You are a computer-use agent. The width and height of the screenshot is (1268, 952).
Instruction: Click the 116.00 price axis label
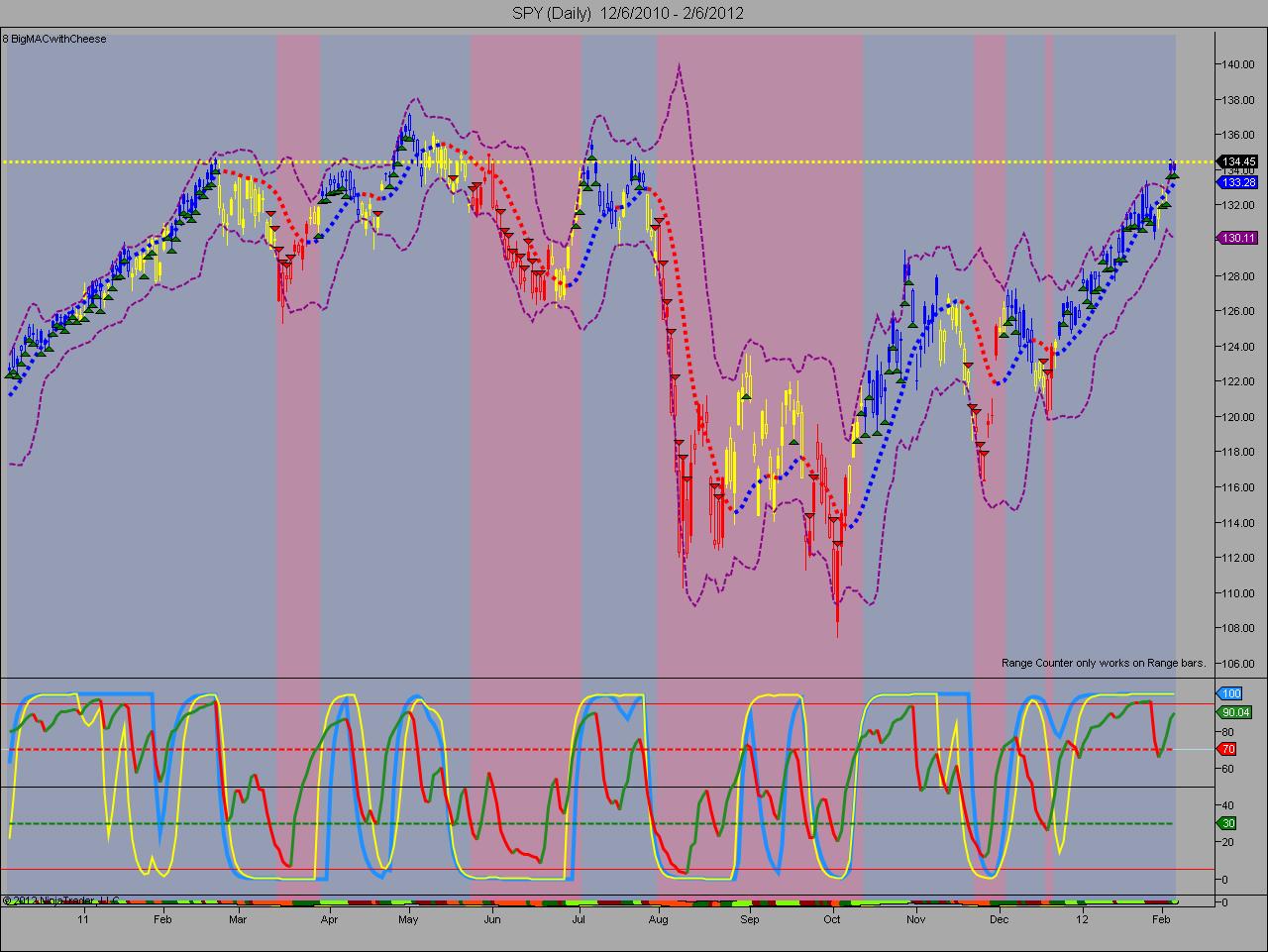(1239, 487)
